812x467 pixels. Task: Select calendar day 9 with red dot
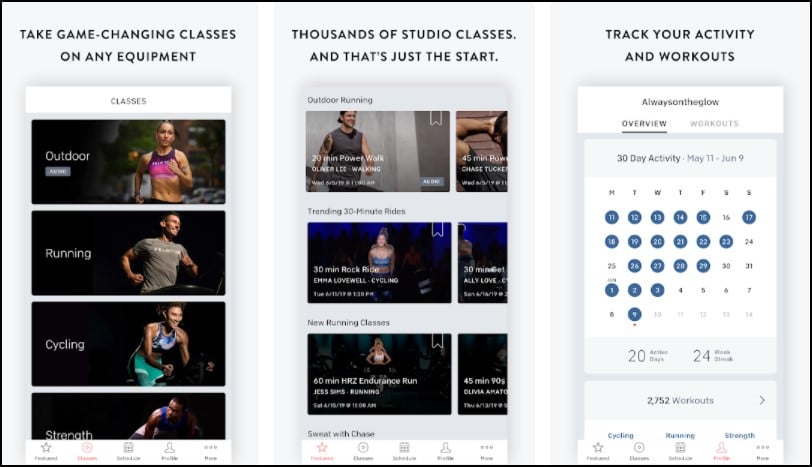tap(634, 314)
